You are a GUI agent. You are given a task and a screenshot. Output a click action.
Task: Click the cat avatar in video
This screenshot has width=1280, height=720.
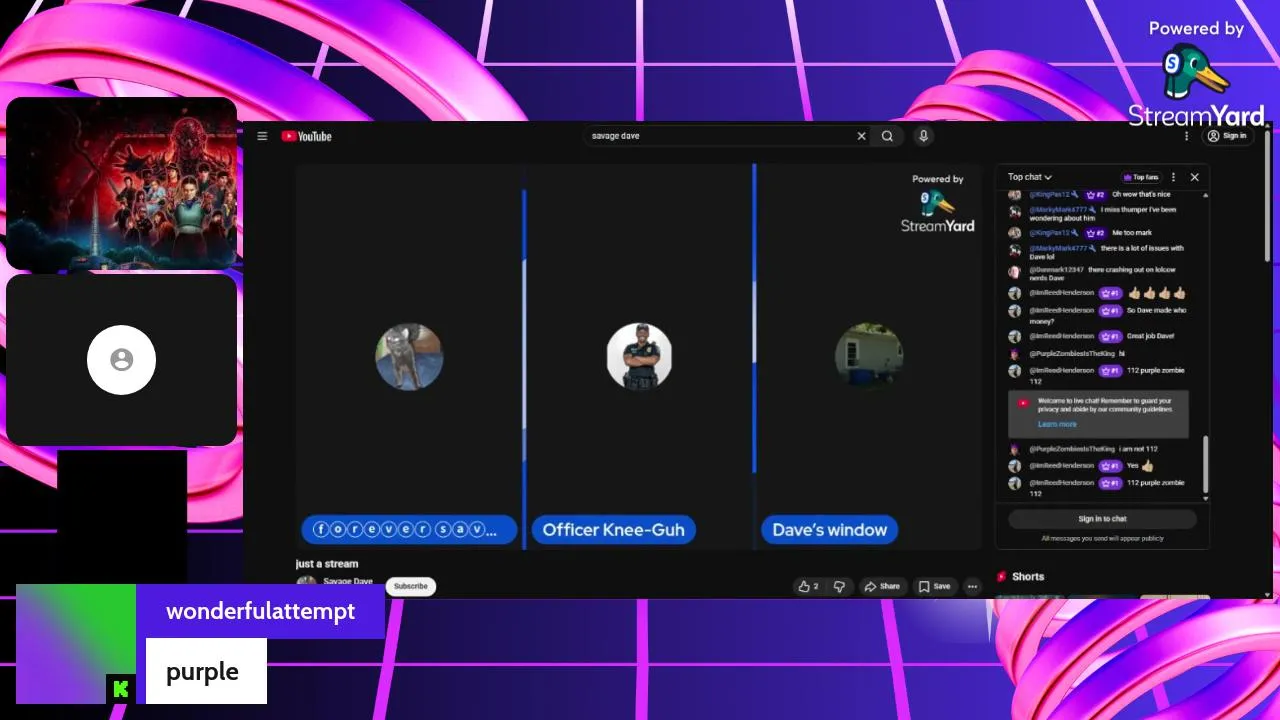[x=409, y=357]
